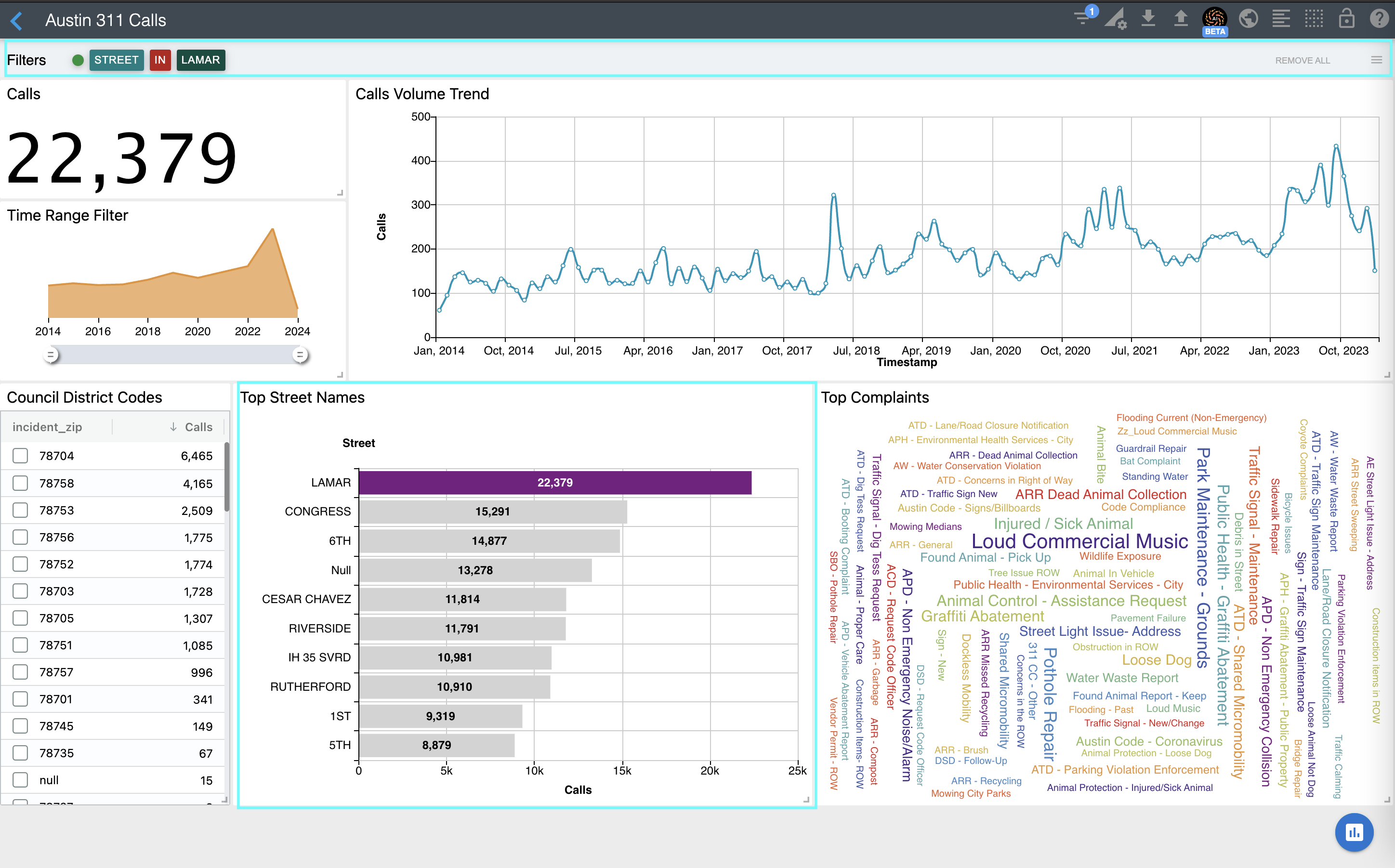Click the STREET filter chip
This screenshot has height=868, width=1395.
116,60
